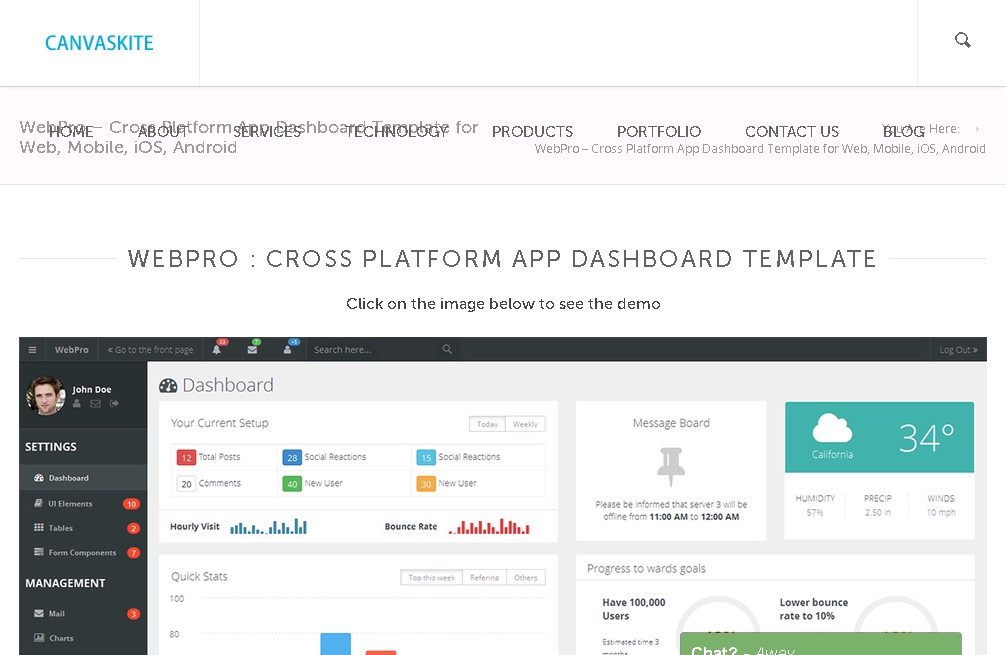Click the hamburger menu icon in WebPro bar
Viewport: 1006px width, 655px height.
pyautogui.click(x=32, y=350)
